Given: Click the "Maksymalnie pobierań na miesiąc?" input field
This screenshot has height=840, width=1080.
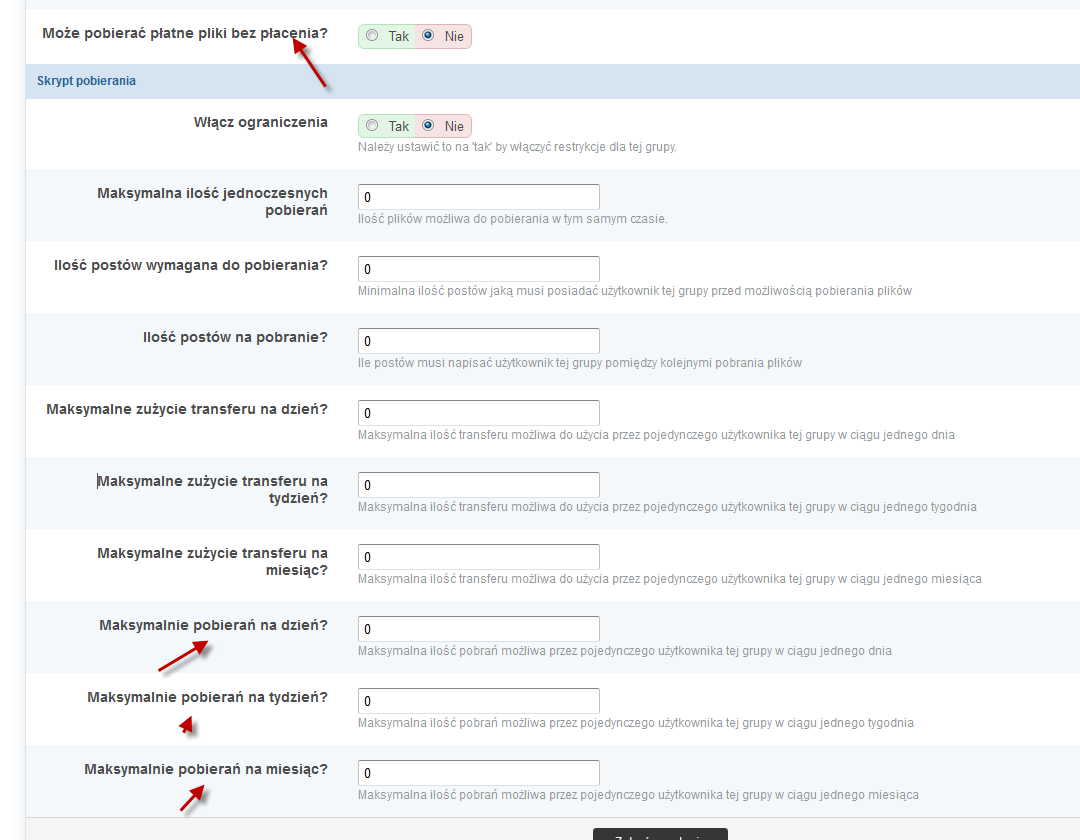Looking at the screenshot, I should tap(478, 772).
